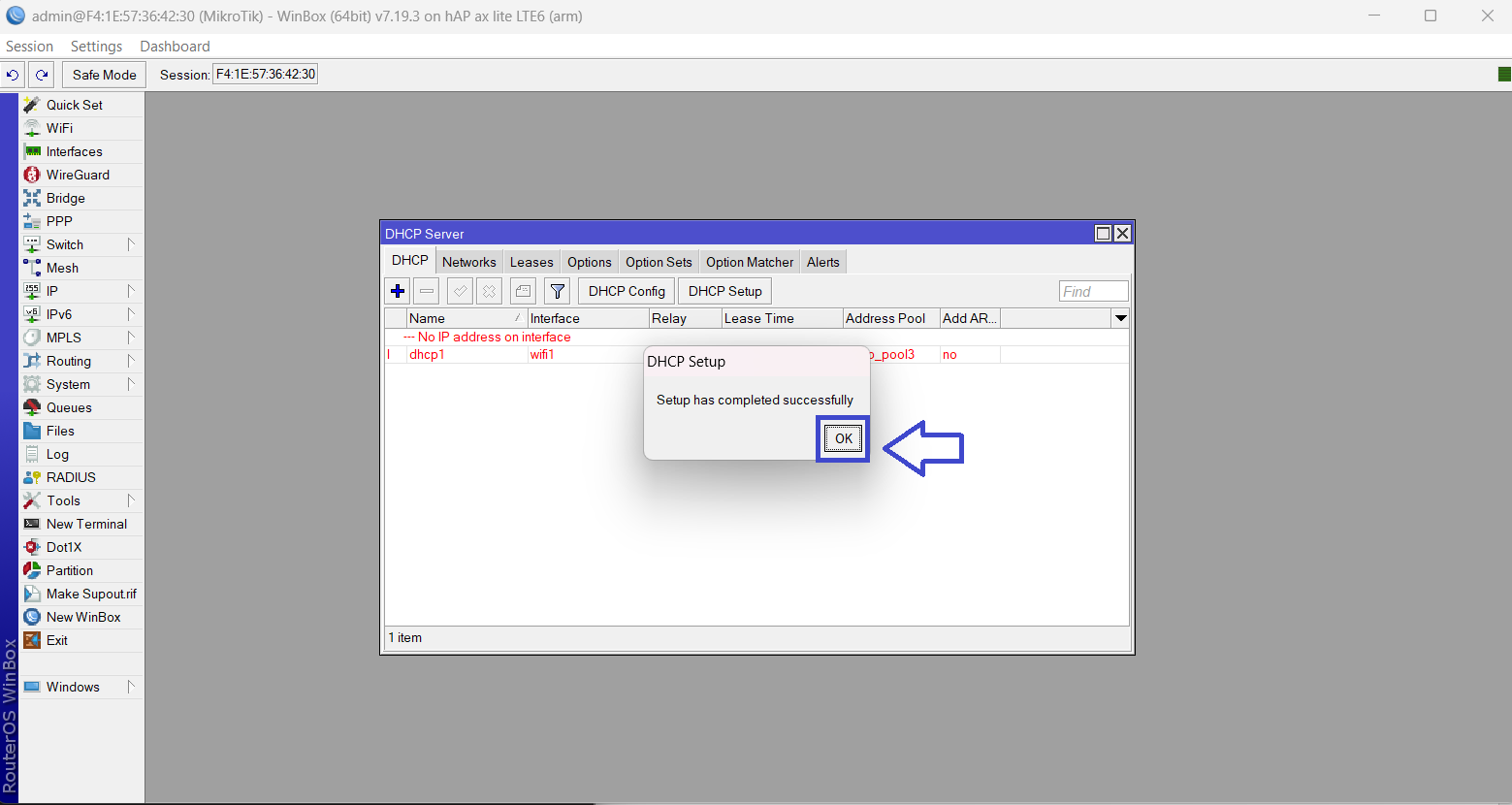Expand the Switch submenu arrow
The image size is (1512, 805).
click(131, 244)
